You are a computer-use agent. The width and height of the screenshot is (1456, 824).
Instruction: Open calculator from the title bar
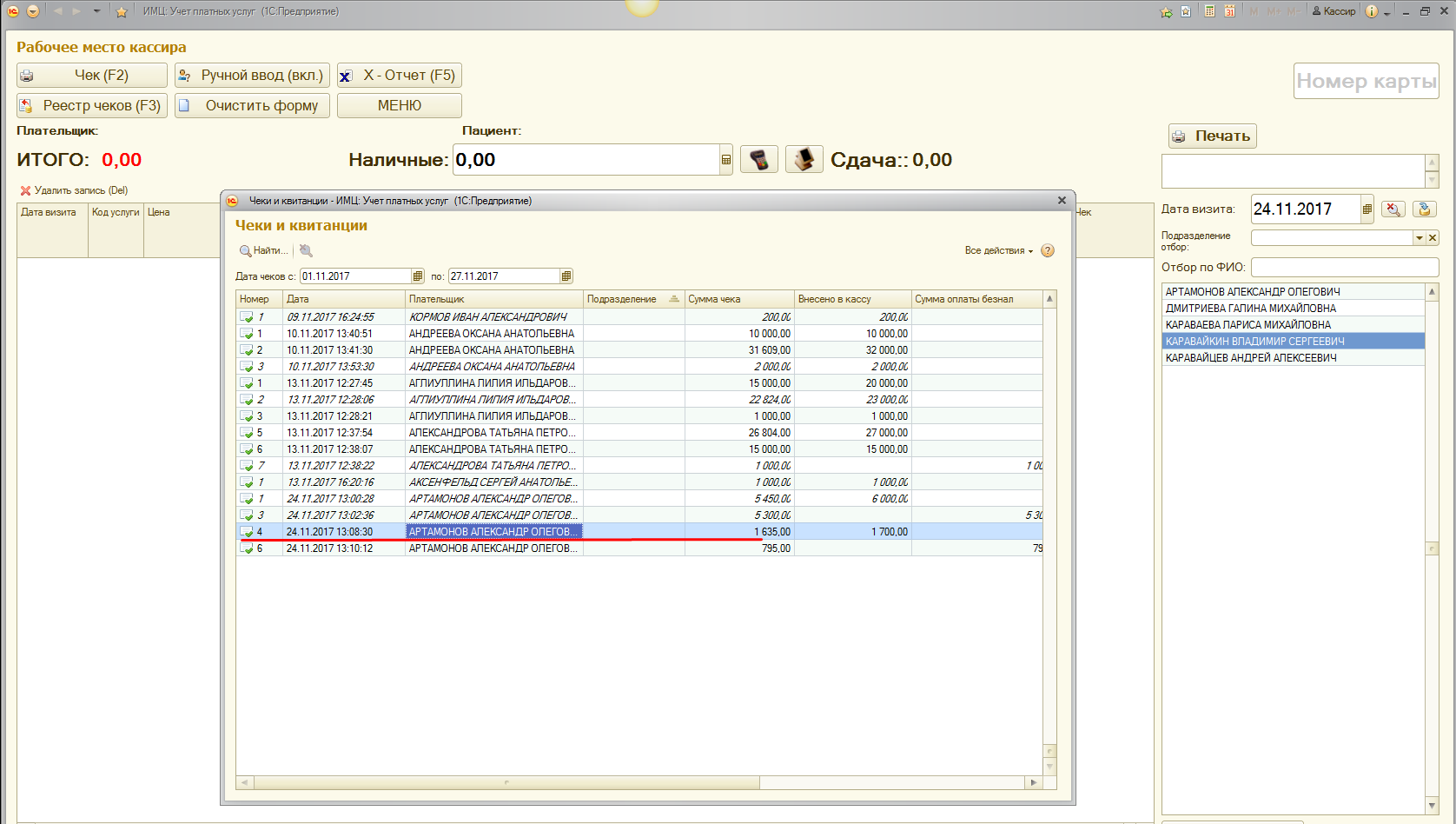1209,11
